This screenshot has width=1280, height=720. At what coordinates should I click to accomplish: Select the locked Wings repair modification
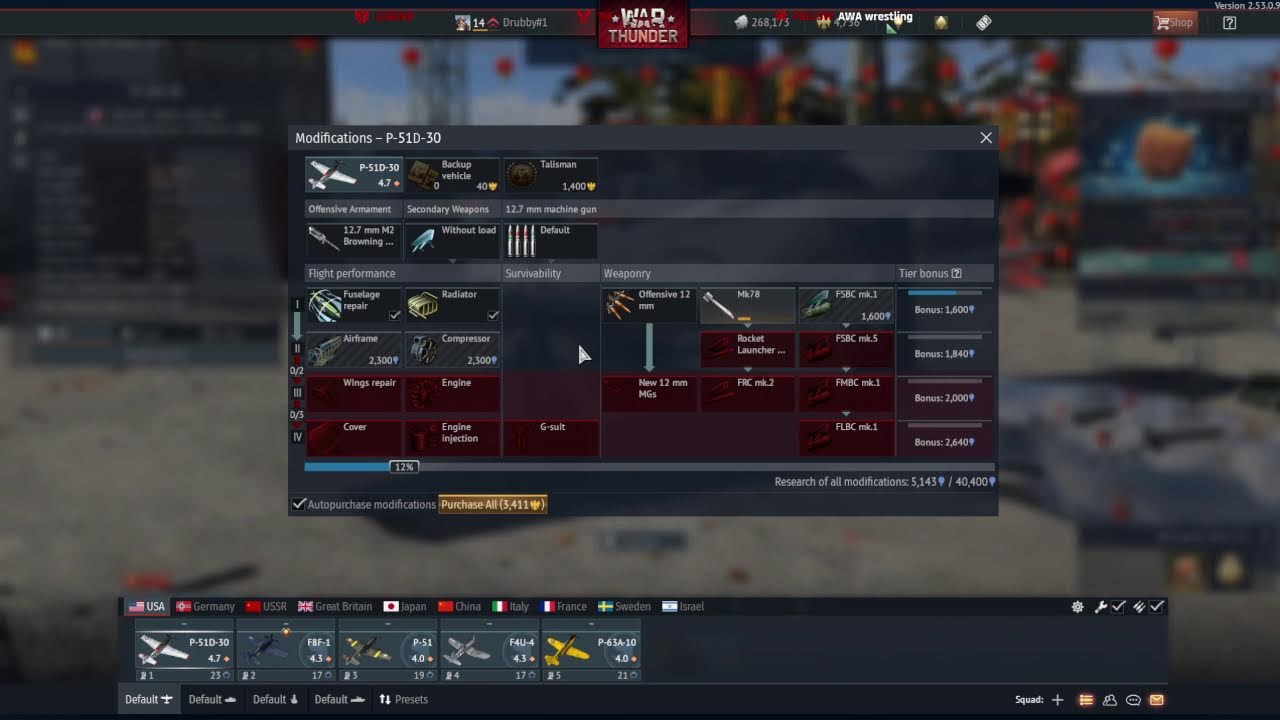[353, 393]
